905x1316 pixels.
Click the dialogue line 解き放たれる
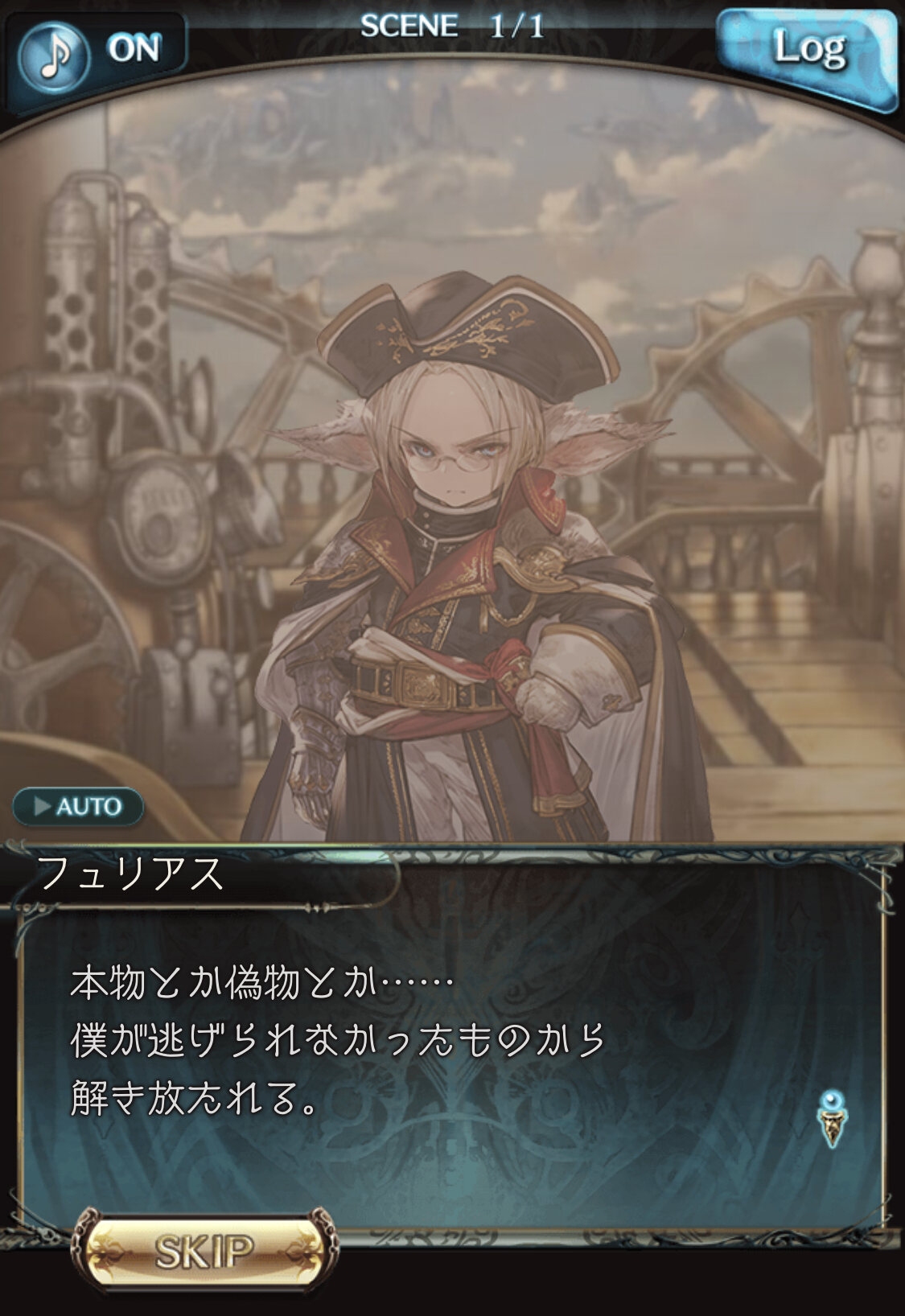tap(193, 1098)
